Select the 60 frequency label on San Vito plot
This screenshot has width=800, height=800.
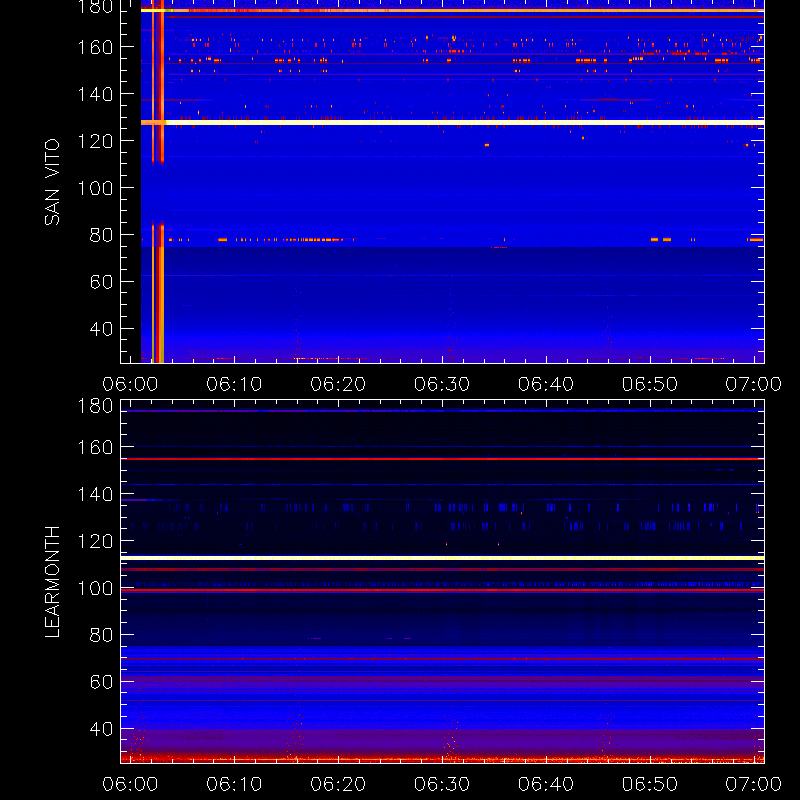[x=102, y=282]
